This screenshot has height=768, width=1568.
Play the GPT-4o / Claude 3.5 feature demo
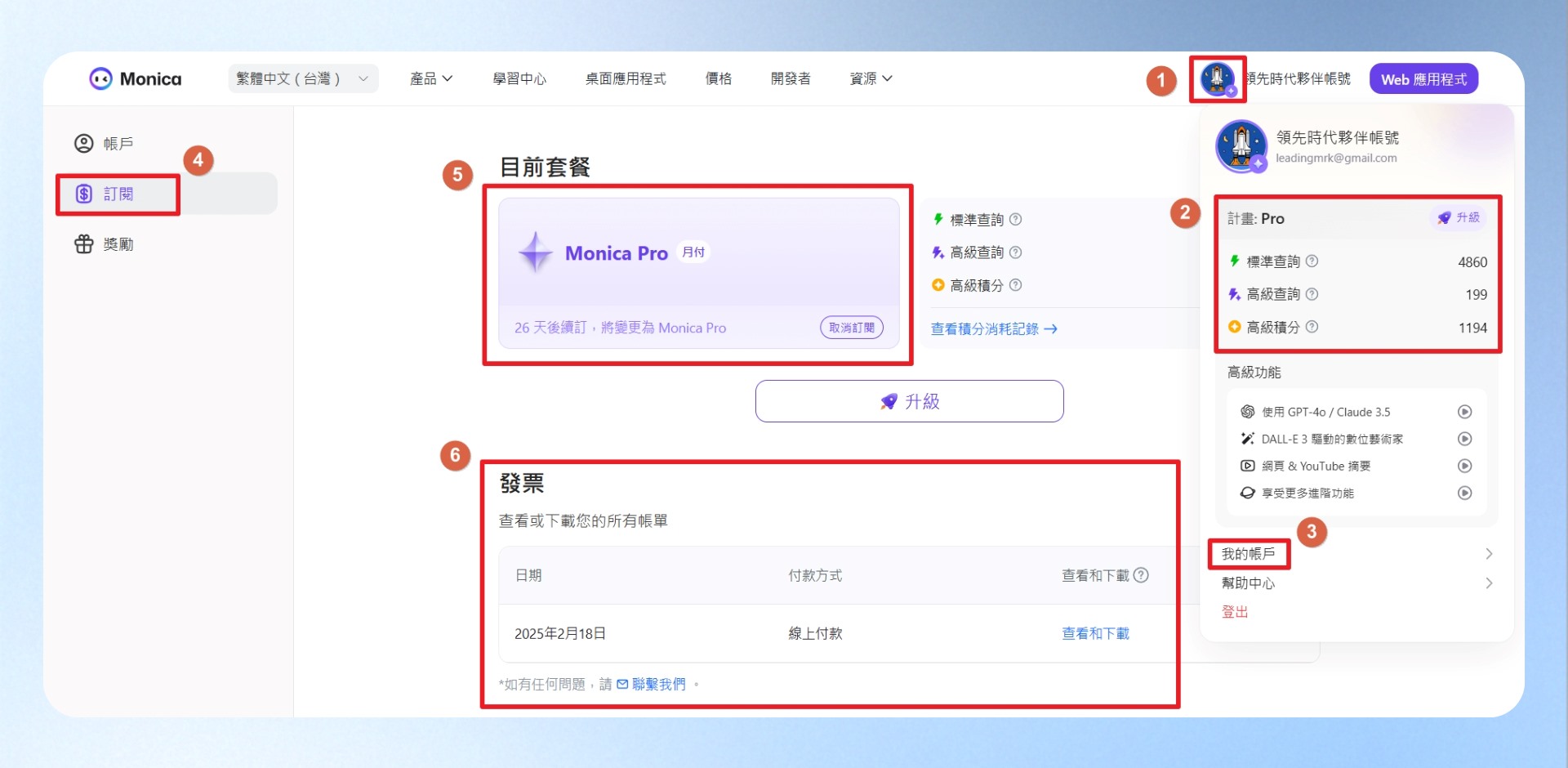point(1465,412)
